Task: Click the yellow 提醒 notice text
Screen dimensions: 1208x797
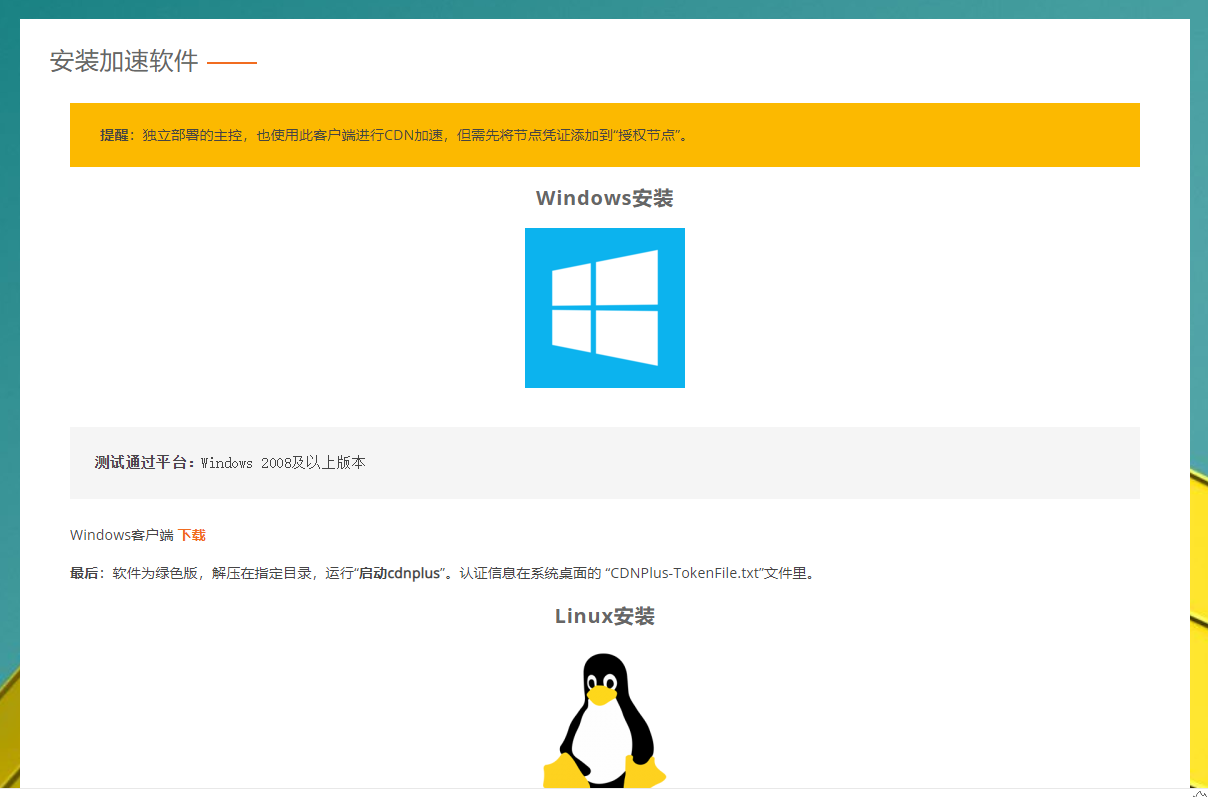Action: pos(394,135)
